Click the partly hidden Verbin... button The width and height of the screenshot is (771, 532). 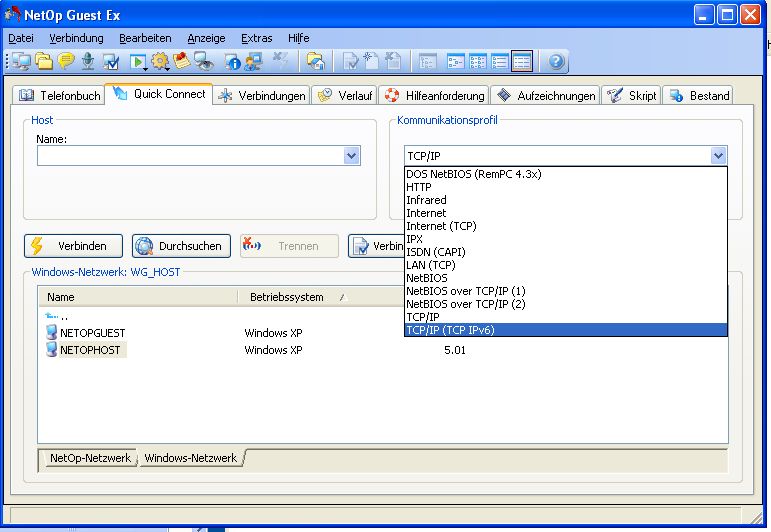376,246
